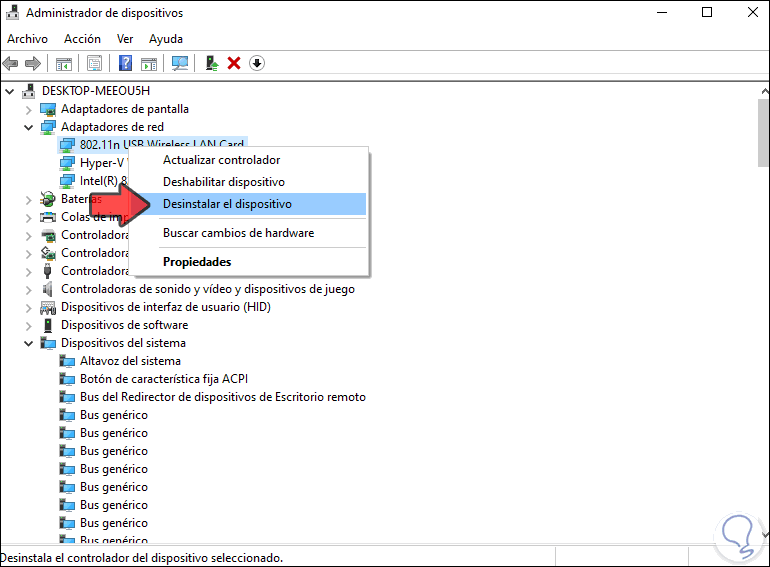770x567 pixels.
Task: Expand Adaptadores de pantalla node
Action: 28,109
